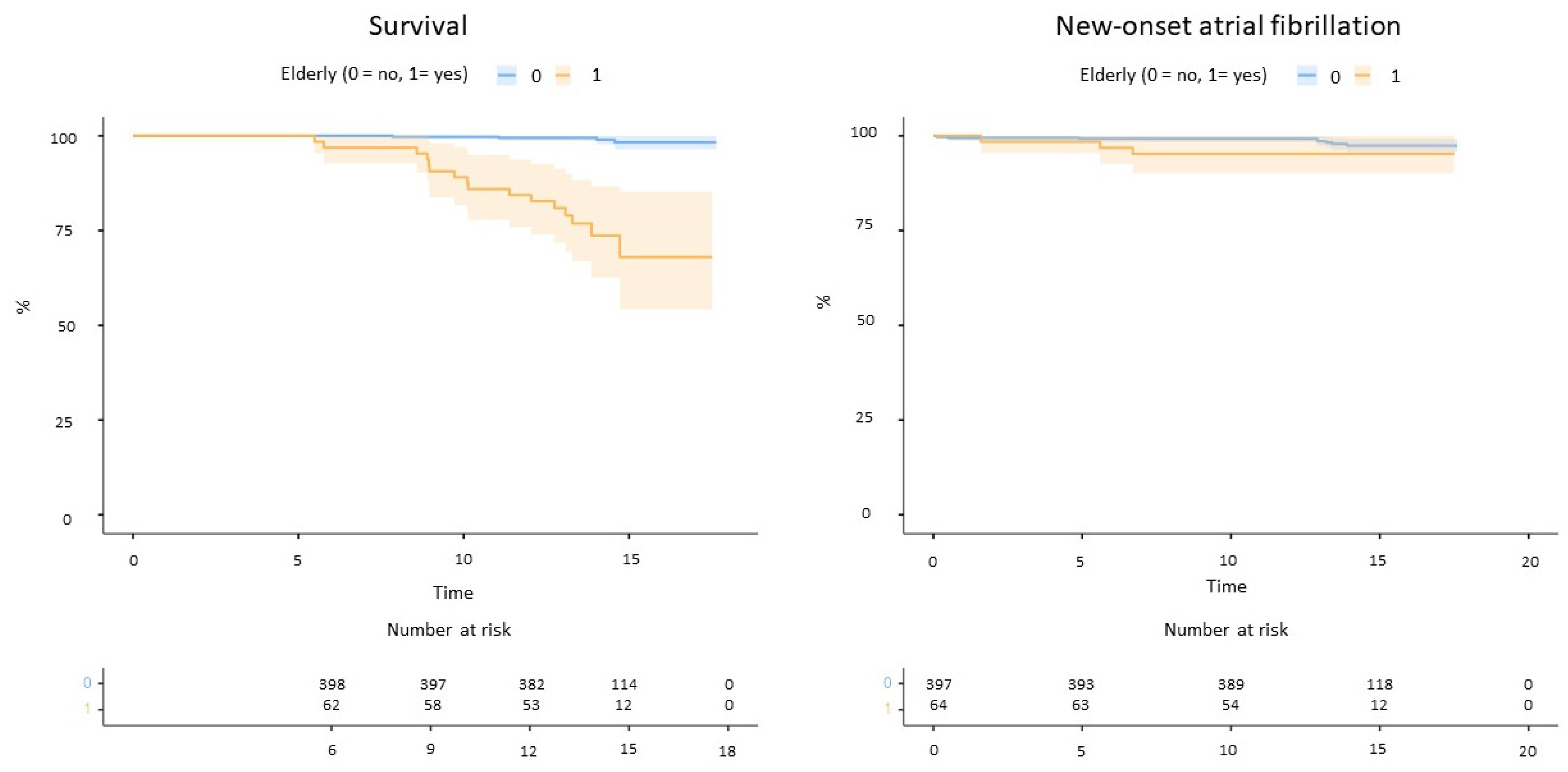The height and width of the screenshot is (772, 1568).
Task: Click the Time axis label under atrial fibrillation plot
Action: 1226,587
